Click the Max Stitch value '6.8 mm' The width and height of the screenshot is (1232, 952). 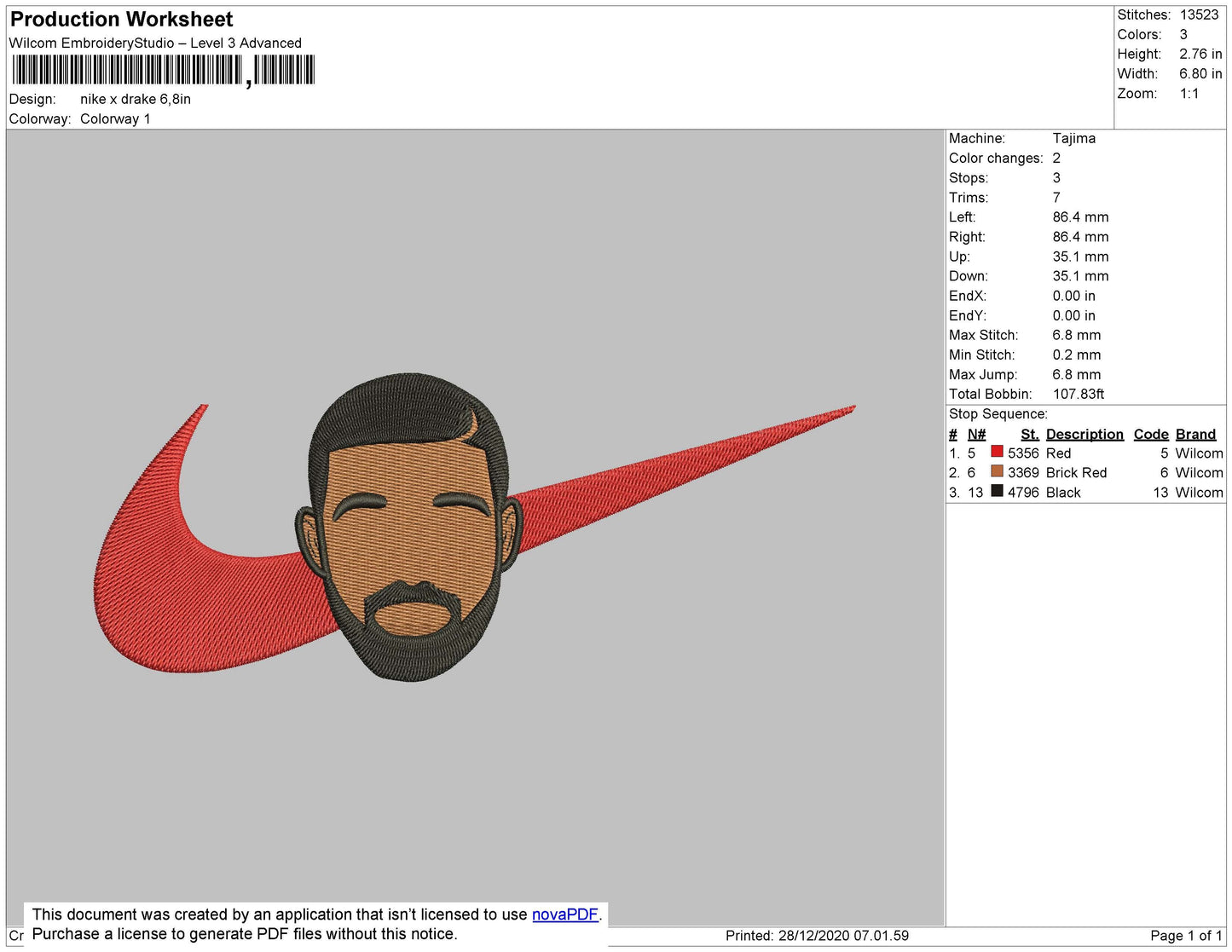(1076, 335)
